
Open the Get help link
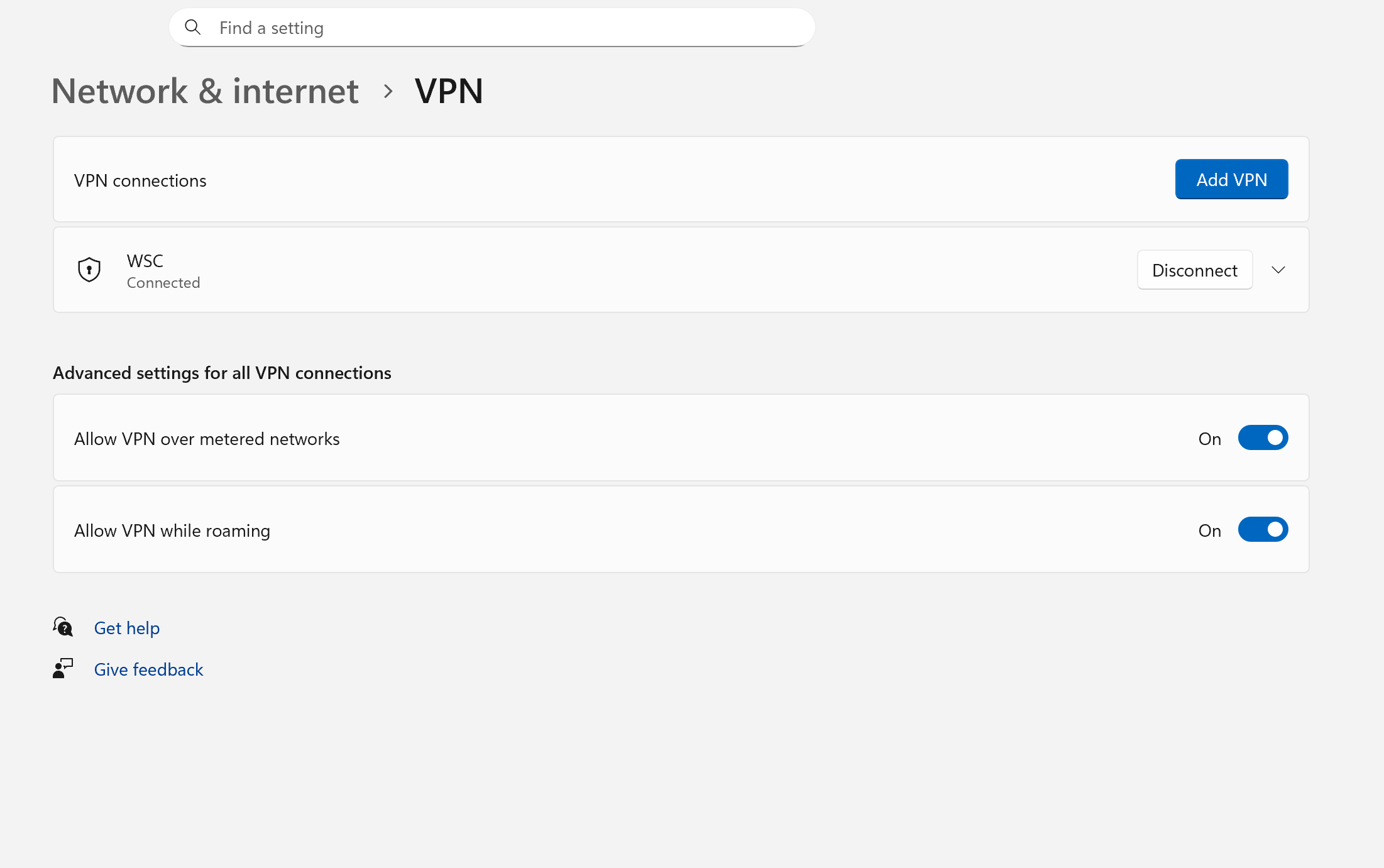pyautogui.click(x=127, y=628)
